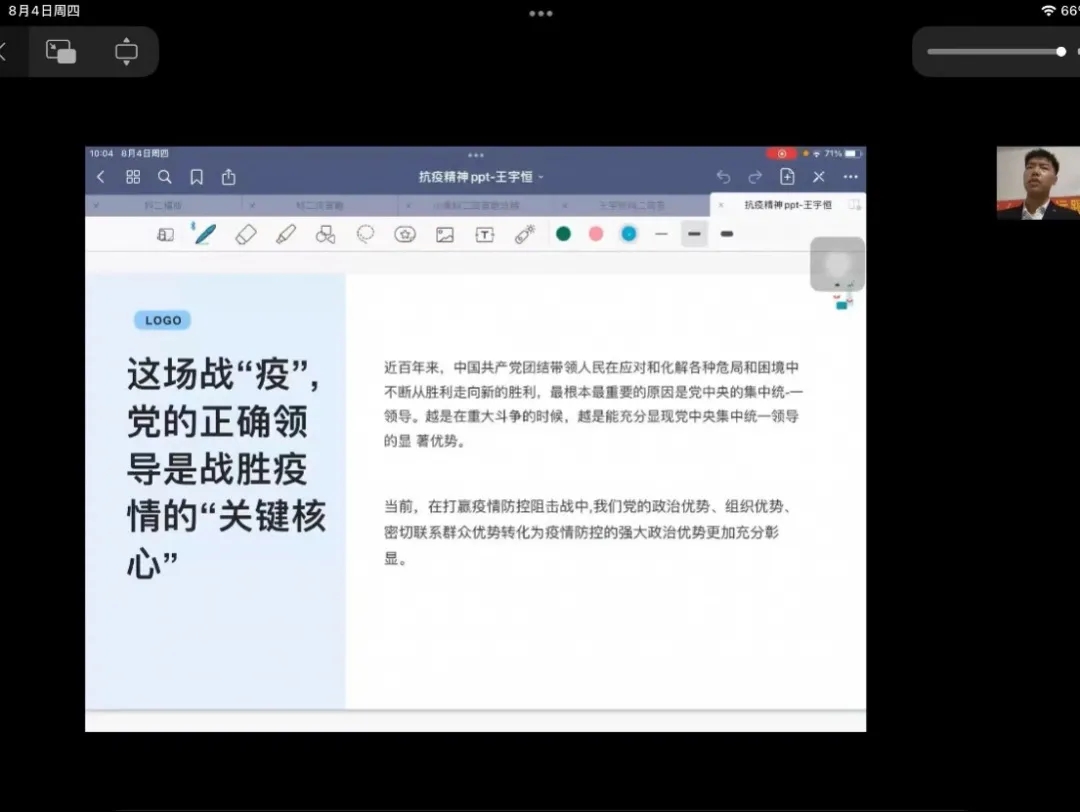Image resolution: width=1080 pixels, height=812 pixels.
Task: Add a new page to the notebook
Action: pos(787,177)
